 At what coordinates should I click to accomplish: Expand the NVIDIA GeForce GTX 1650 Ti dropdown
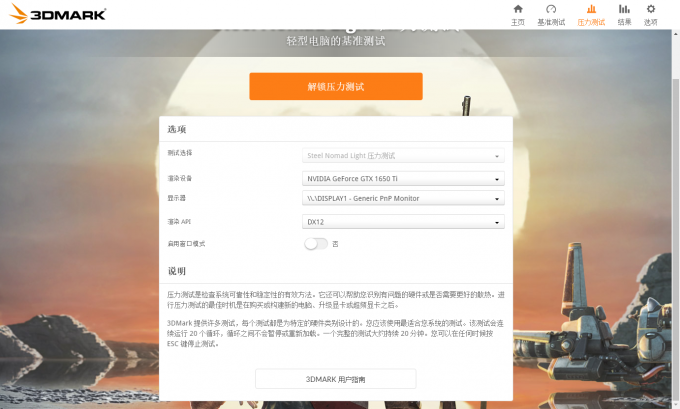[x=403, y=178]
